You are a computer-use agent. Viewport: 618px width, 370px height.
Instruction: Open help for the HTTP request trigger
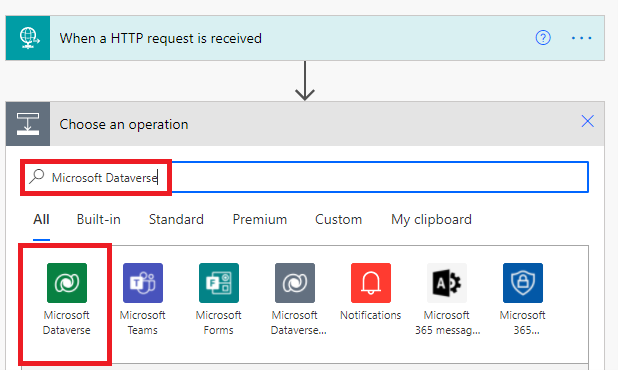(543, 38)
